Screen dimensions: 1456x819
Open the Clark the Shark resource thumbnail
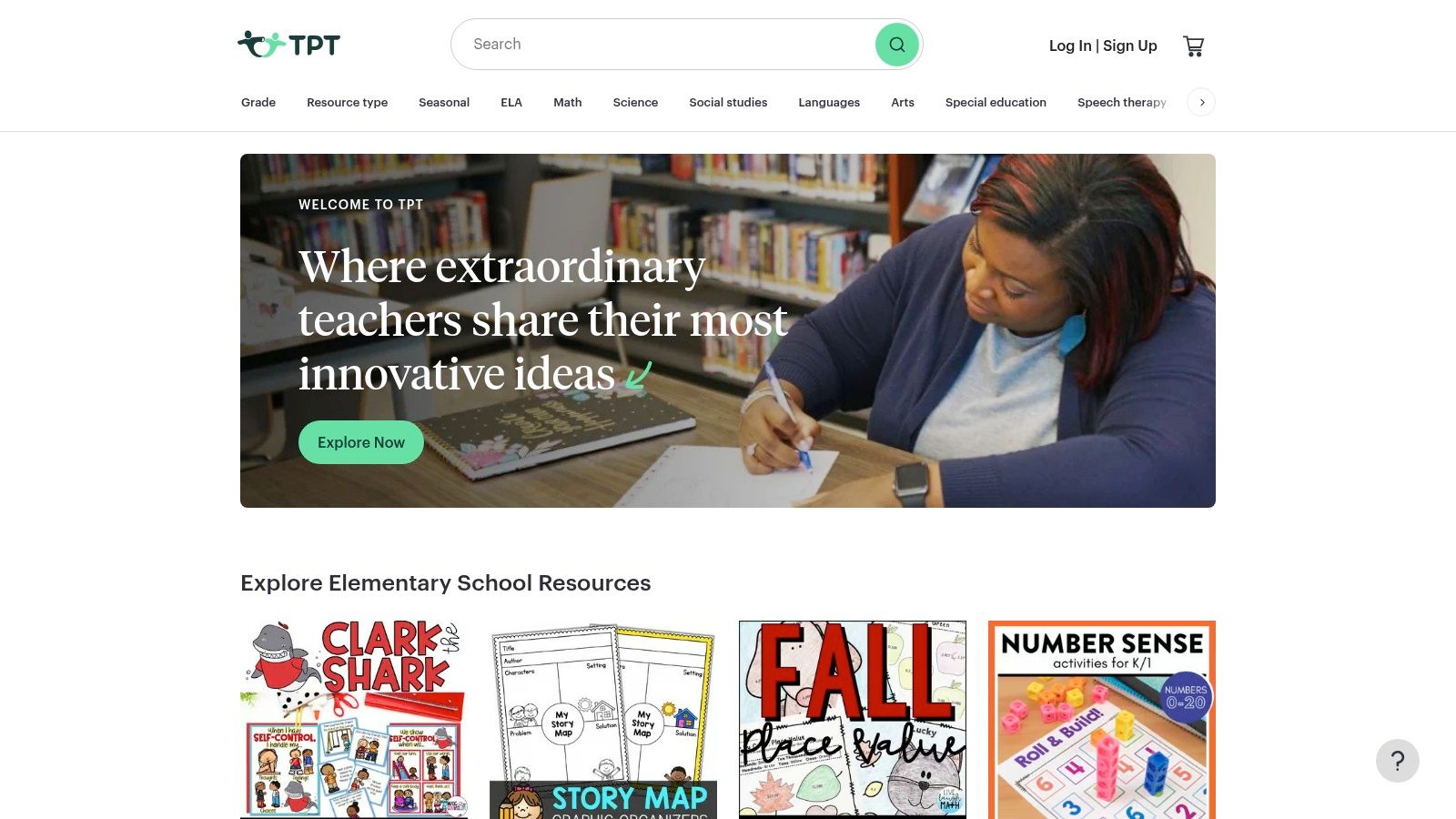pyautogui.click(x=354, y=720)
